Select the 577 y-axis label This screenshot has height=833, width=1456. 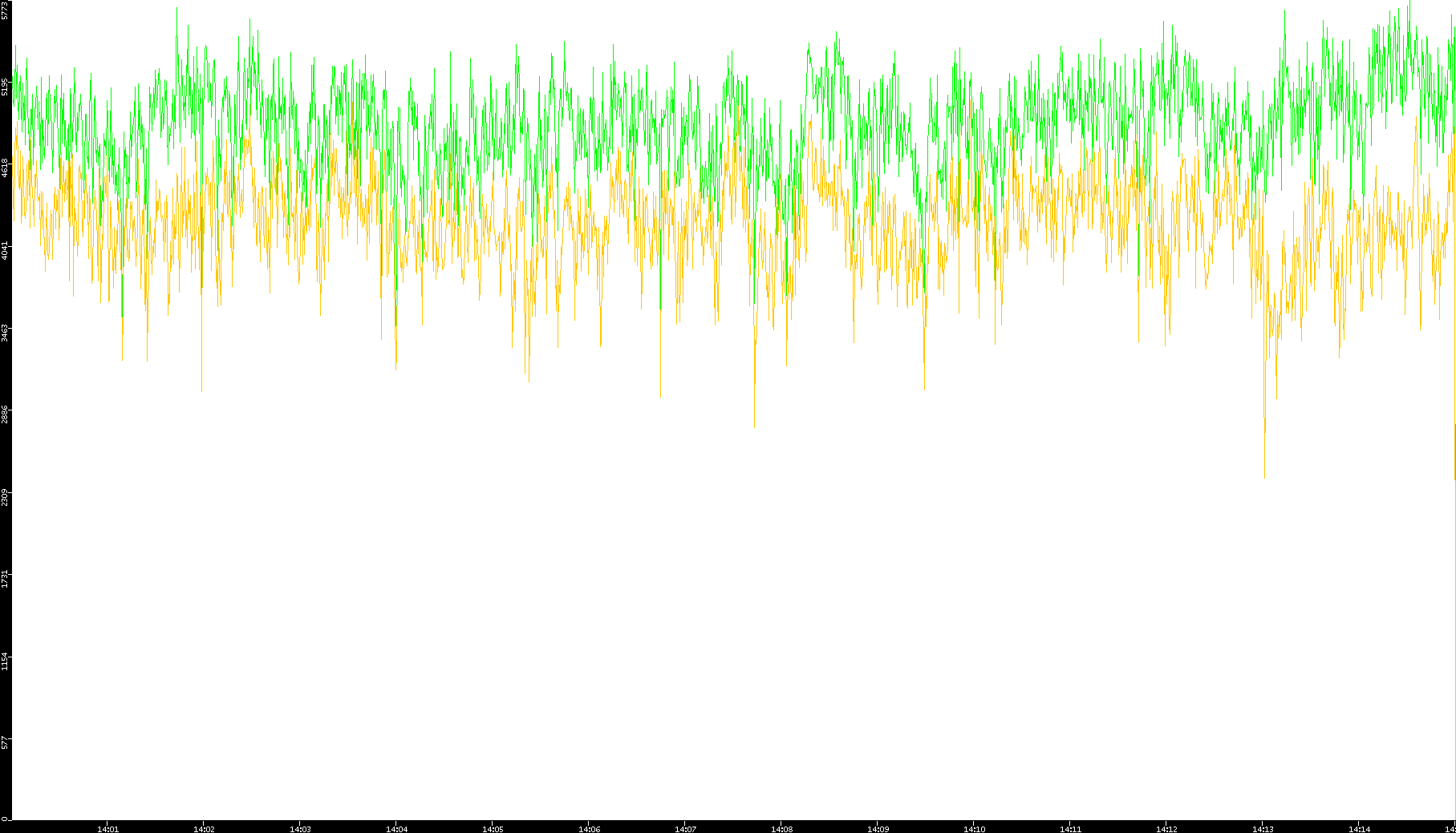[x=6, y=743]
